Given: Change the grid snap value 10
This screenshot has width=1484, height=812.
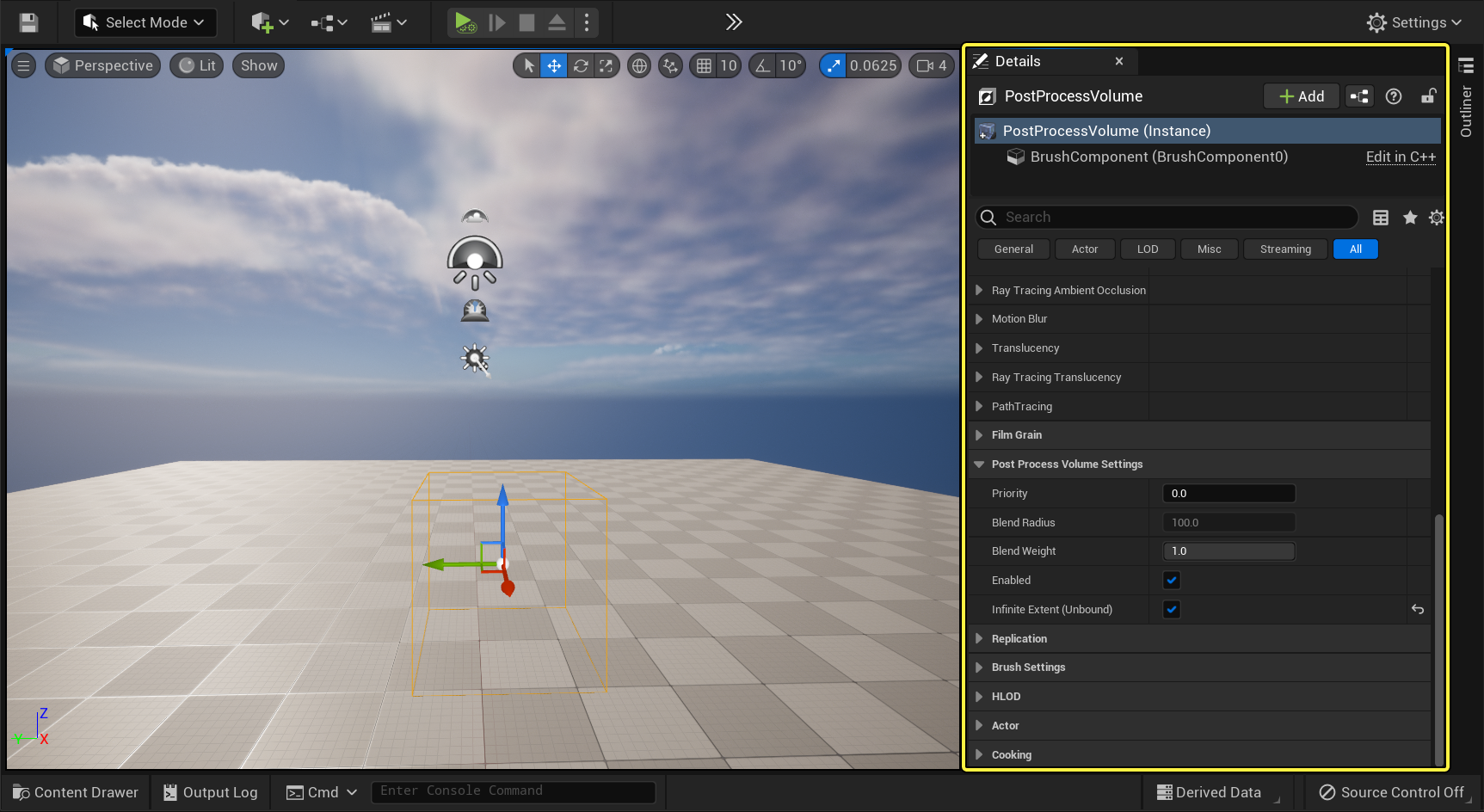Looking at the screenshot, I should [x=729, y=65].
